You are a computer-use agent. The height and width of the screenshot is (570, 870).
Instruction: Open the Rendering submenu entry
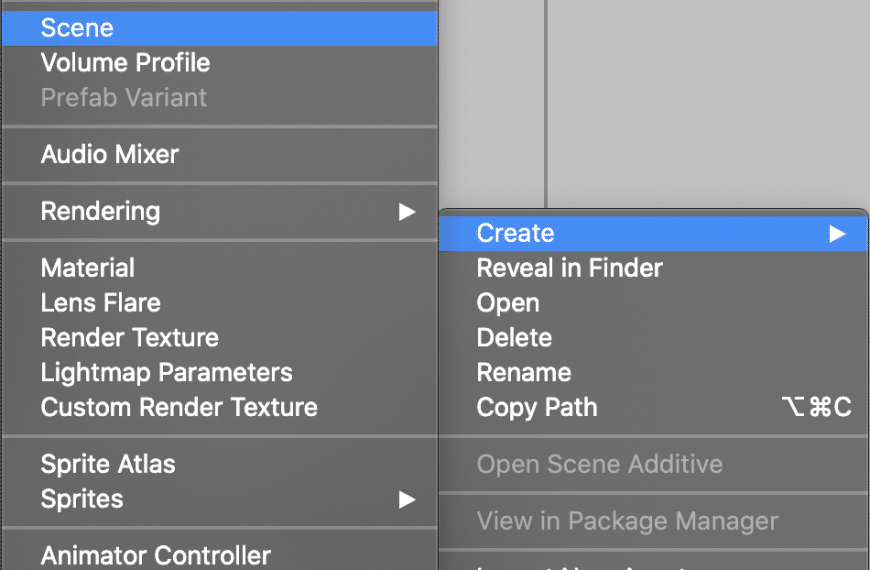(220, 211)
